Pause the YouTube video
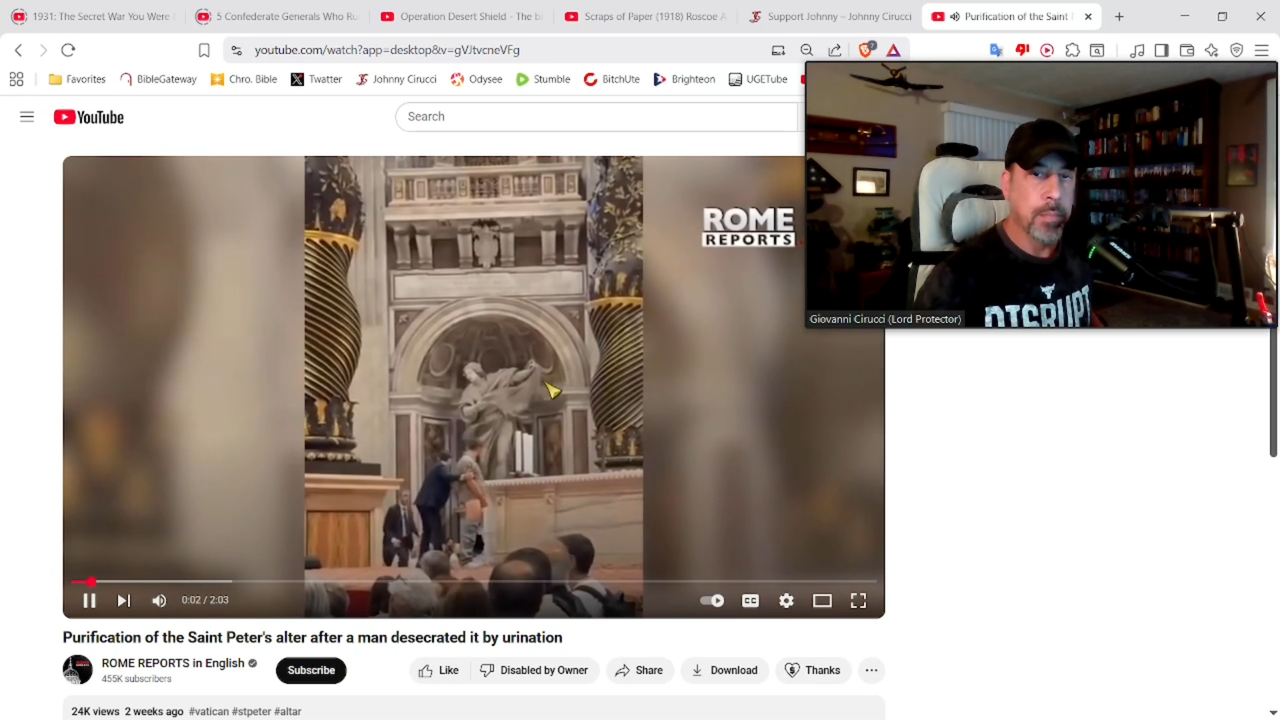 click(x=89, y=601)
